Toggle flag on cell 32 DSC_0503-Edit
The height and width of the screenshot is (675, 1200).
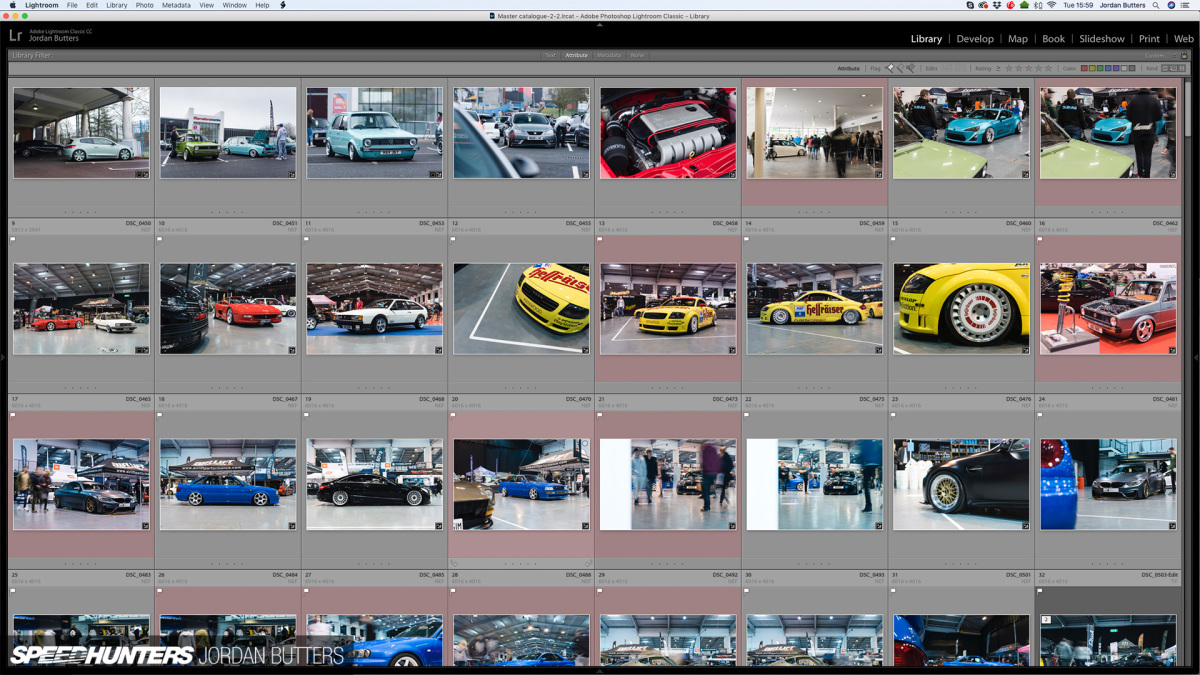click(1040, 591)
